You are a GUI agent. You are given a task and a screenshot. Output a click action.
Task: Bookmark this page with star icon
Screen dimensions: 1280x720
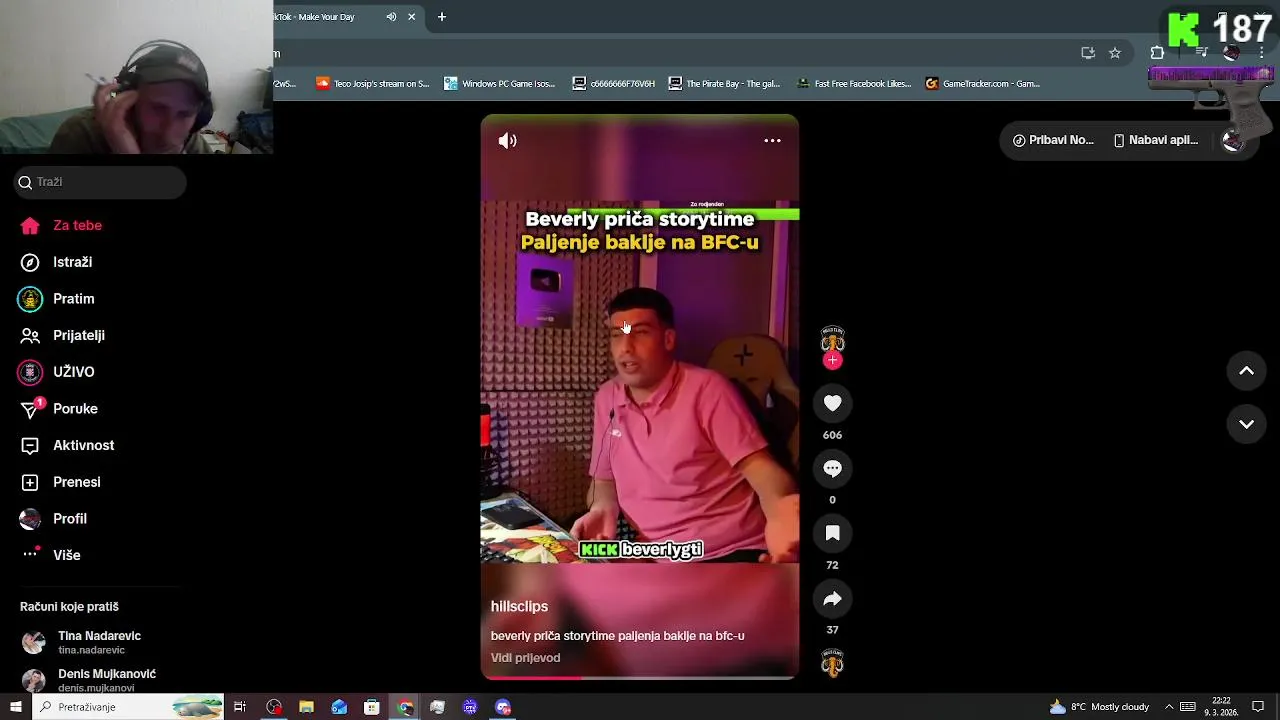click(x=1115, y=53)
